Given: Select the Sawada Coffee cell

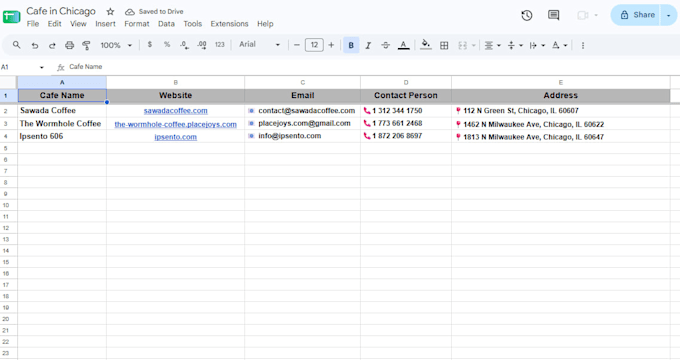Looking at the screenshot, I should click(x=62, y=111).
